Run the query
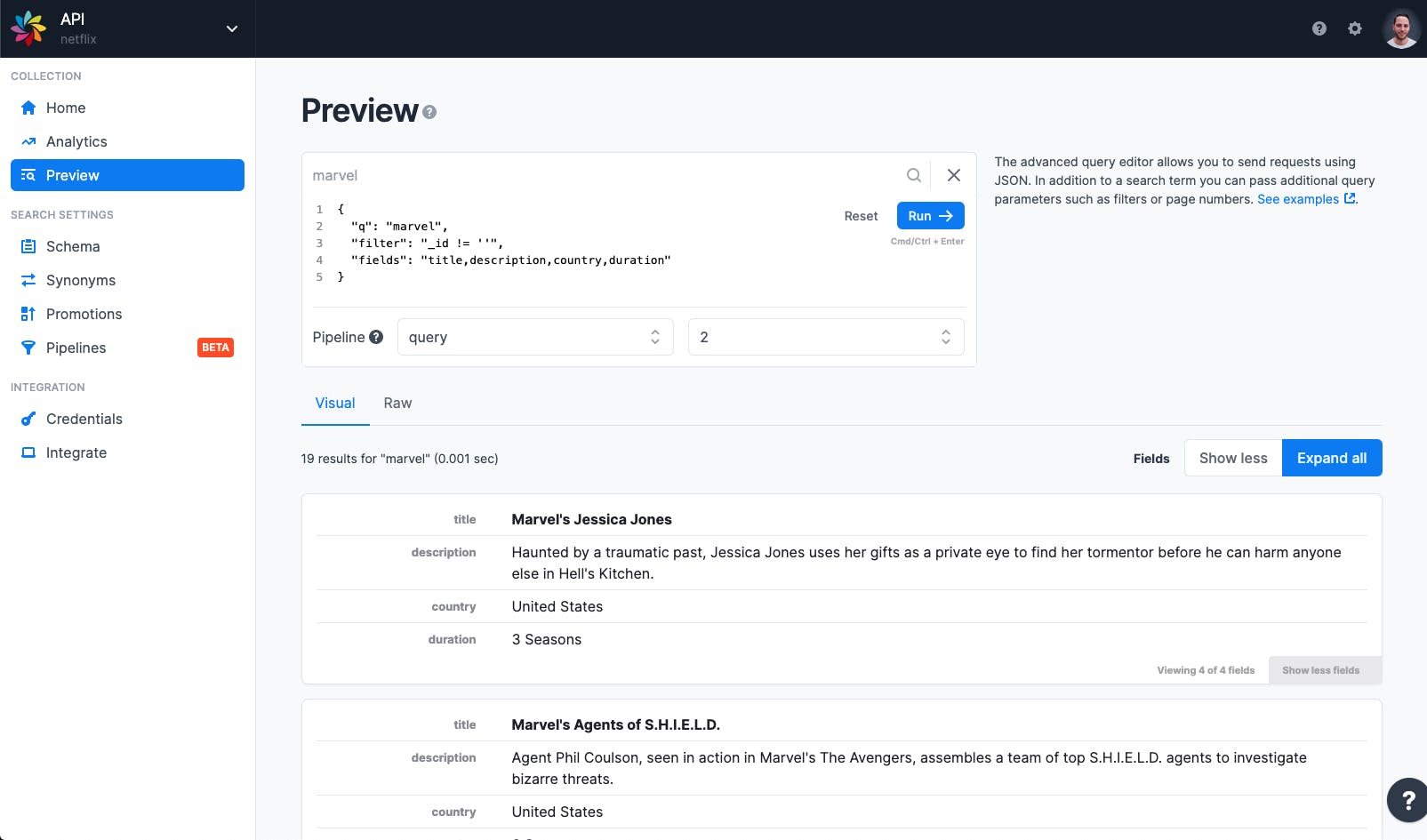This screenshot has height=840, width=1427. (x=930, y=216)
